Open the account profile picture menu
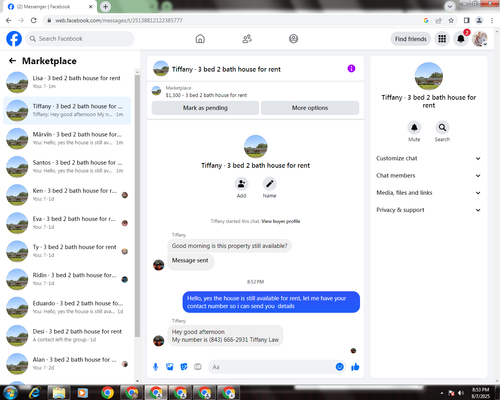The image size is (500, 400). (480, 39)
